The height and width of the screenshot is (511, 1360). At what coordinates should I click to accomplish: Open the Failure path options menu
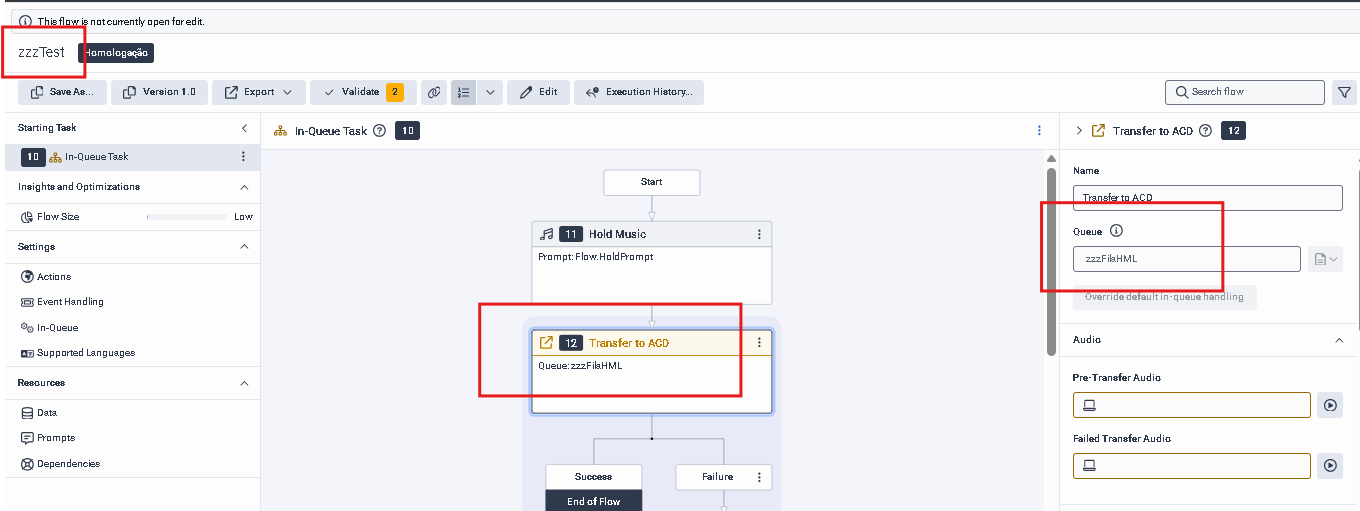click(759, 477)
